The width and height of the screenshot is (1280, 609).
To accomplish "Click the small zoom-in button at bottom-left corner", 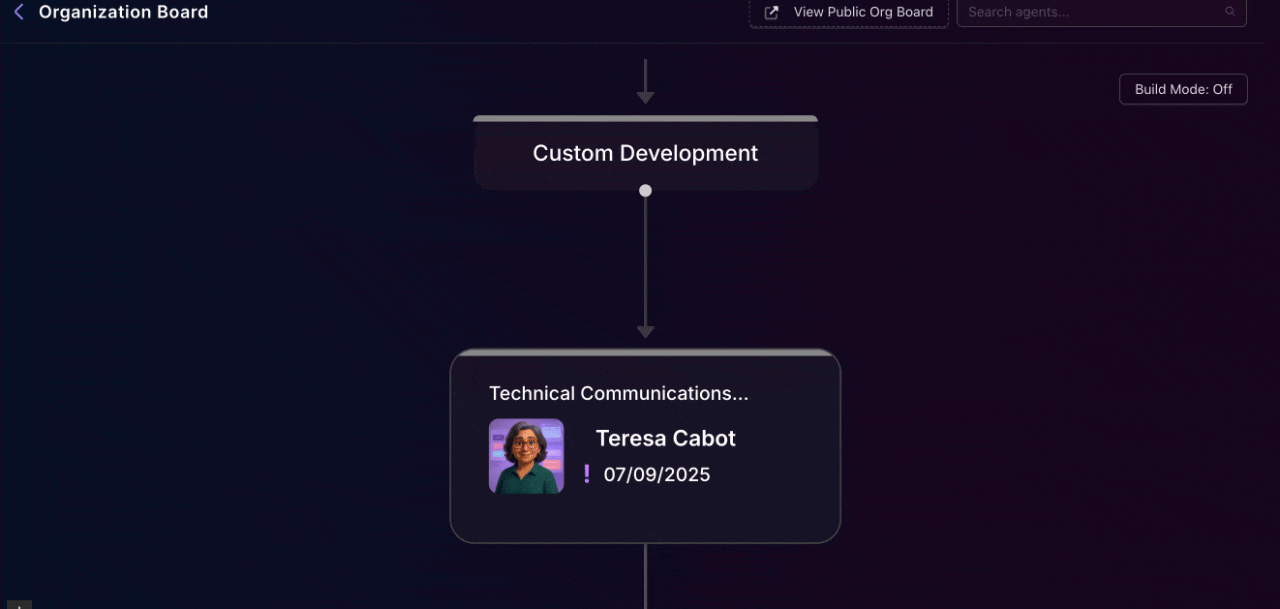I will tap(17, 605).
